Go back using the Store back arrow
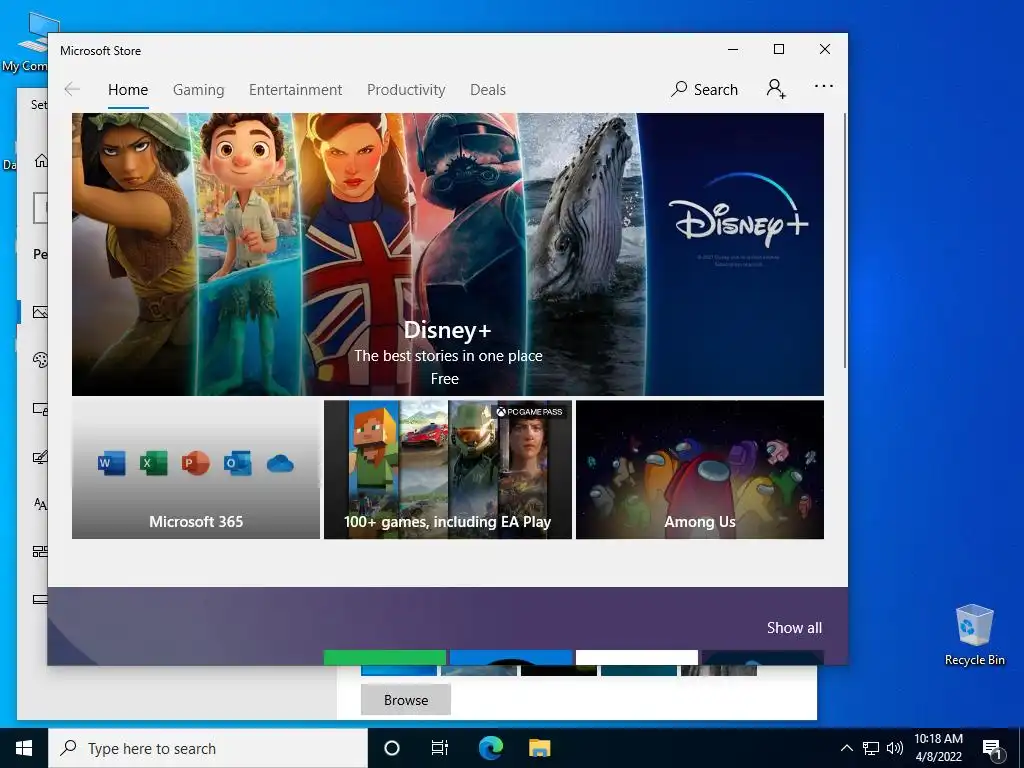 72,89
